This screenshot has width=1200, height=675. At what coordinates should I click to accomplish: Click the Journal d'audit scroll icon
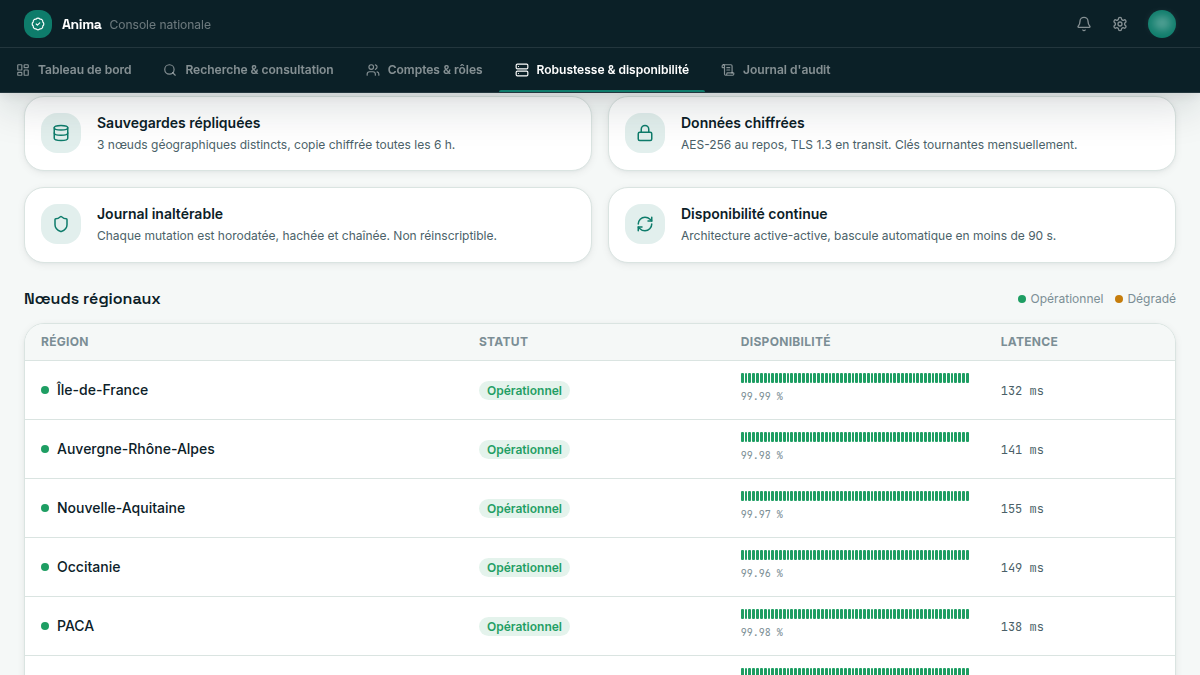[728, 70]
